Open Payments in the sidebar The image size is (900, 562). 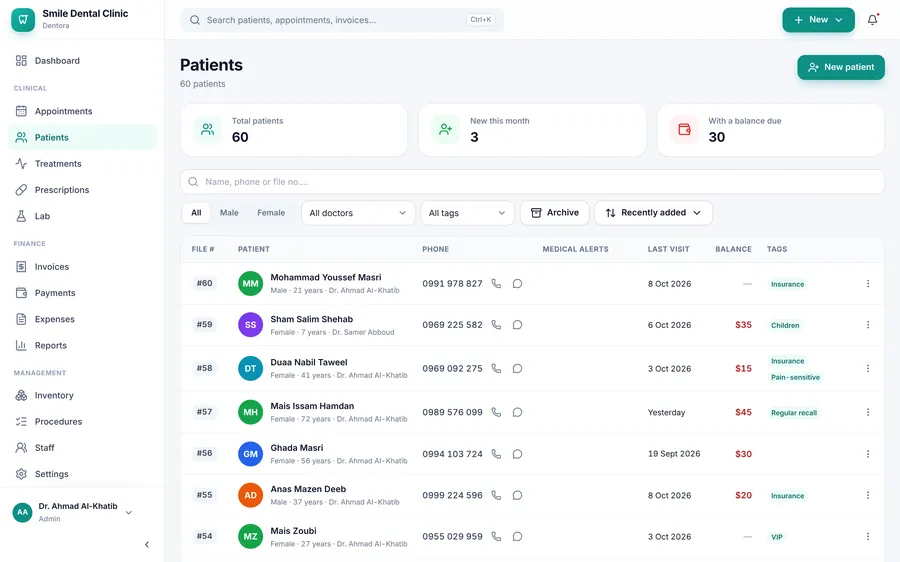pos(82,293)
